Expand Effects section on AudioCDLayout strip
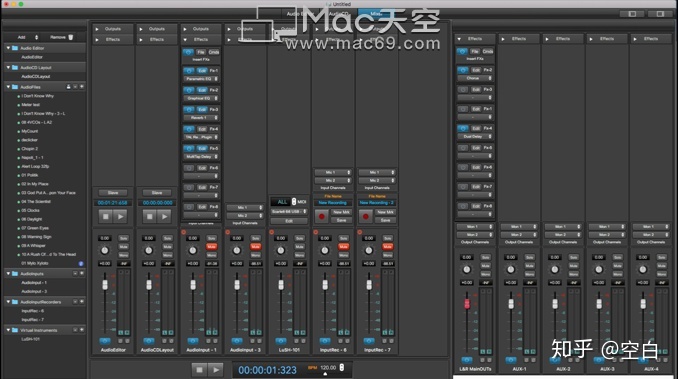Image resolution: width=678 pixels, height=379 pixels. pos(141,39)
